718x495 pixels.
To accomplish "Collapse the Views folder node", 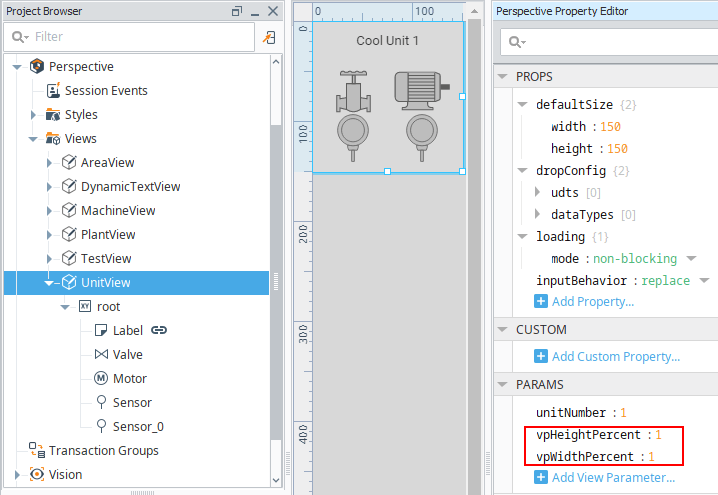I will tap(33, 139).
